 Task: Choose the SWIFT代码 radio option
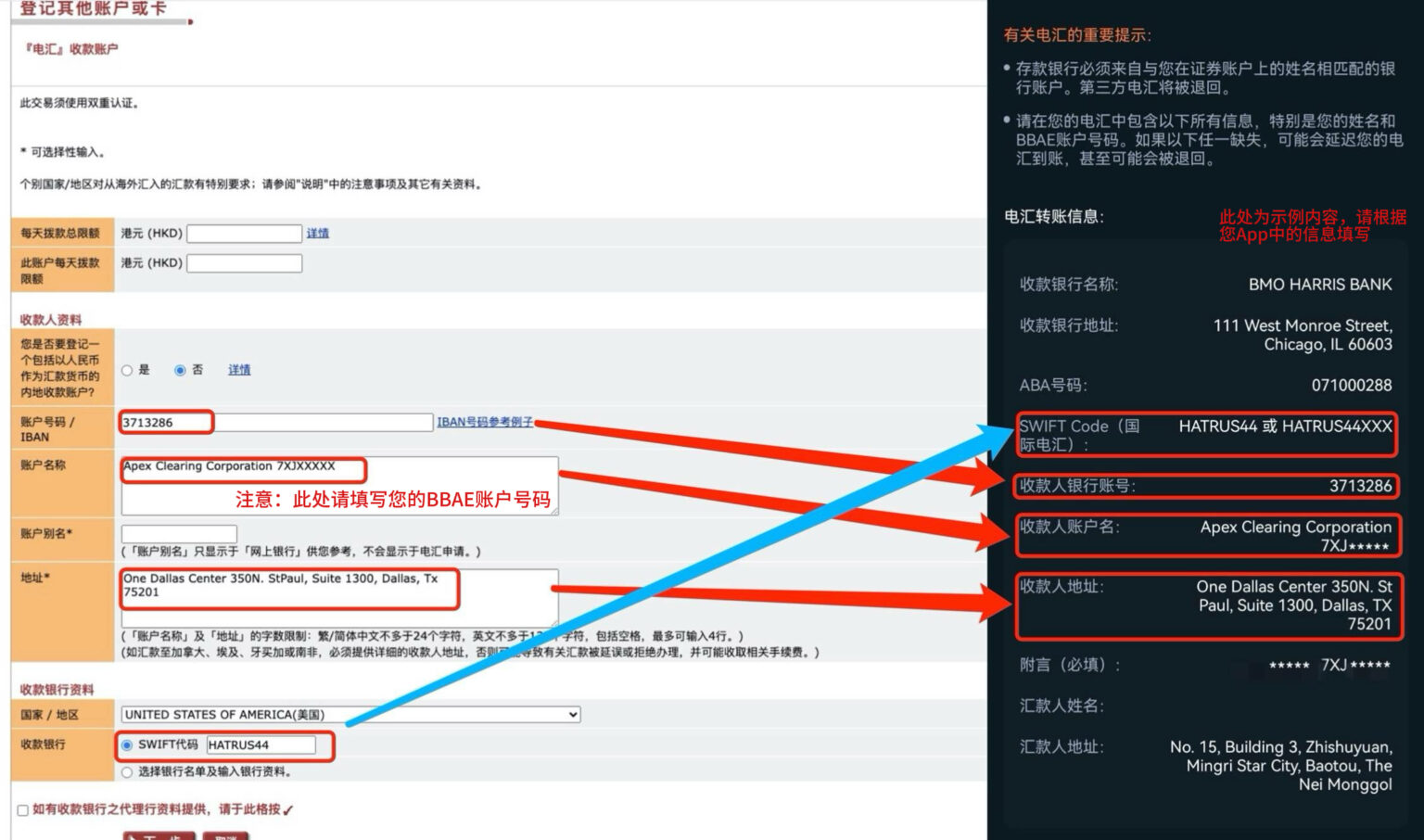tap(127, 745)
